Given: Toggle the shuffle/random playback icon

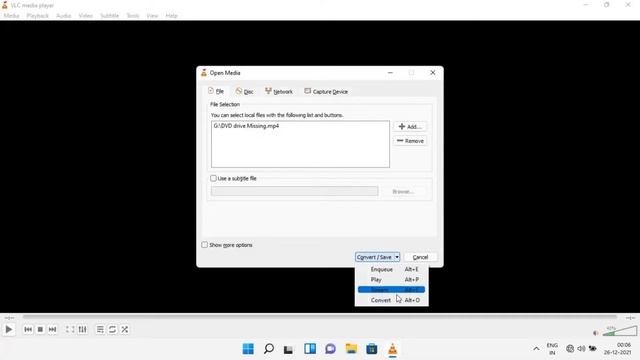Looking at the screenshot, I should click(125, 329).
